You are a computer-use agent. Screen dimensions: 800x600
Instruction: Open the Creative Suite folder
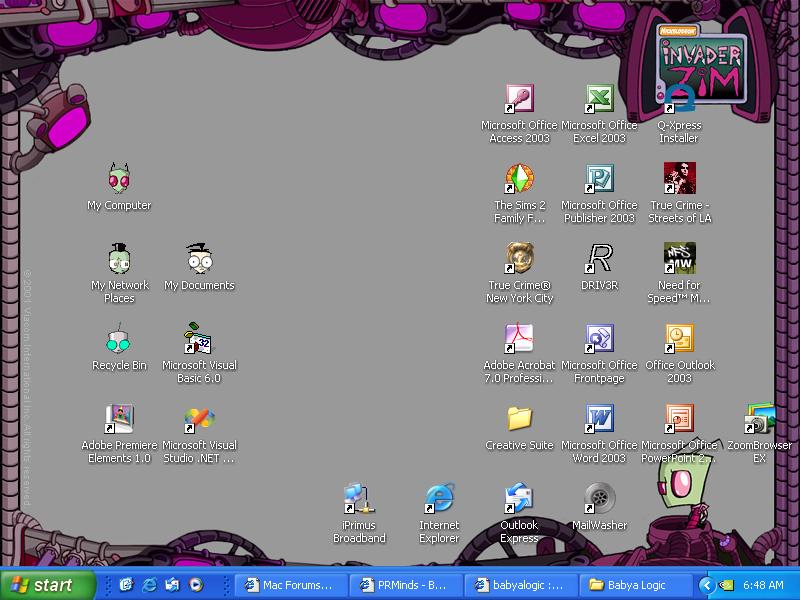pyautogui.click(x=519, y=418)
